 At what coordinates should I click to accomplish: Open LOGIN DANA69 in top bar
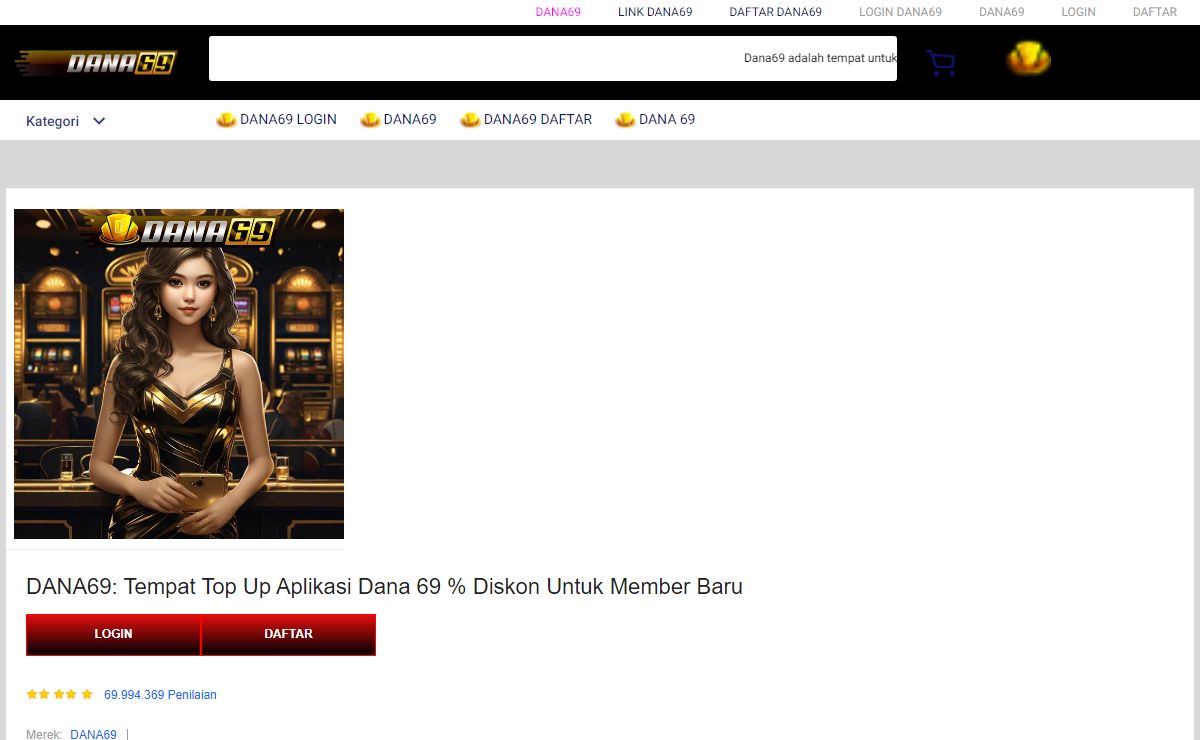(900, 12)
